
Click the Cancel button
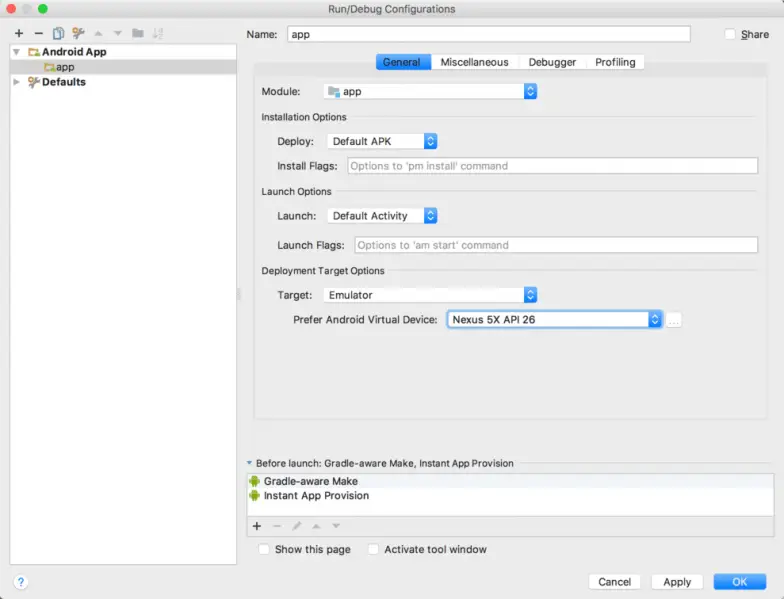point(614,582)
